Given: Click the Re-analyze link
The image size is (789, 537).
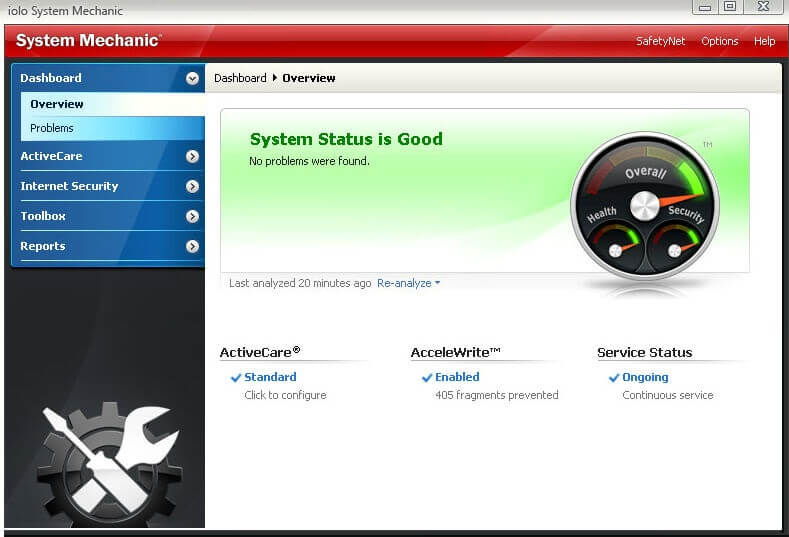Looking at the screenshot, I should pyautogui.click(x=404, y=283).
